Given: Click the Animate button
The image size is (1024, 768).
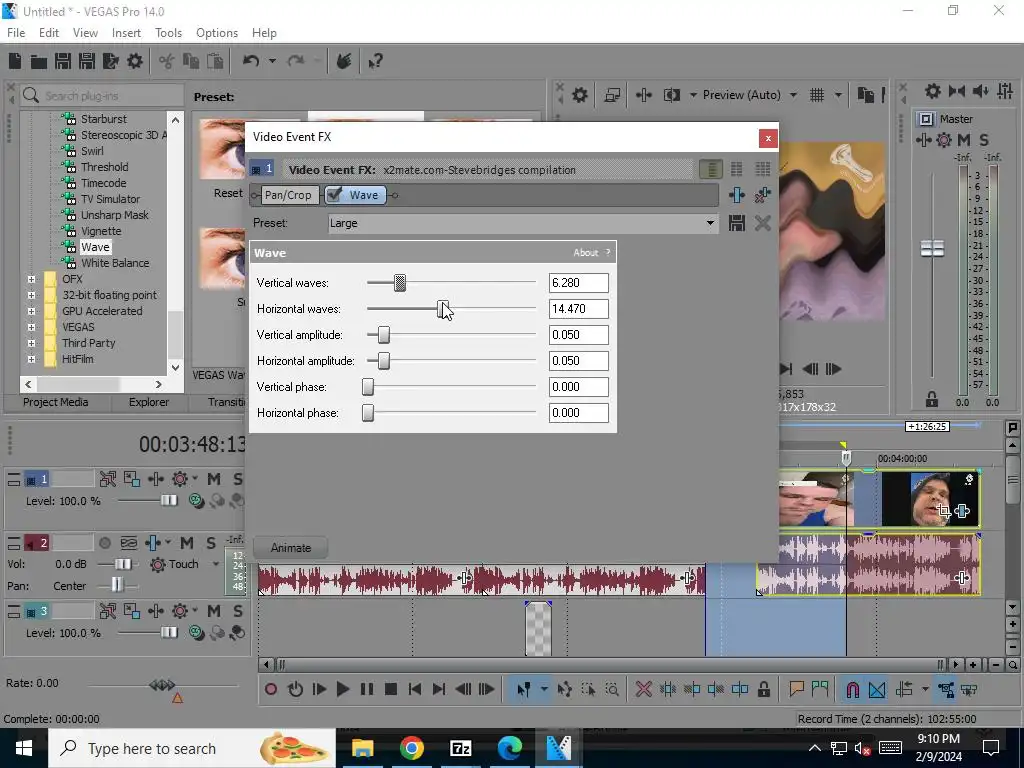Looking at the screenshot, I should pos(291,548).
